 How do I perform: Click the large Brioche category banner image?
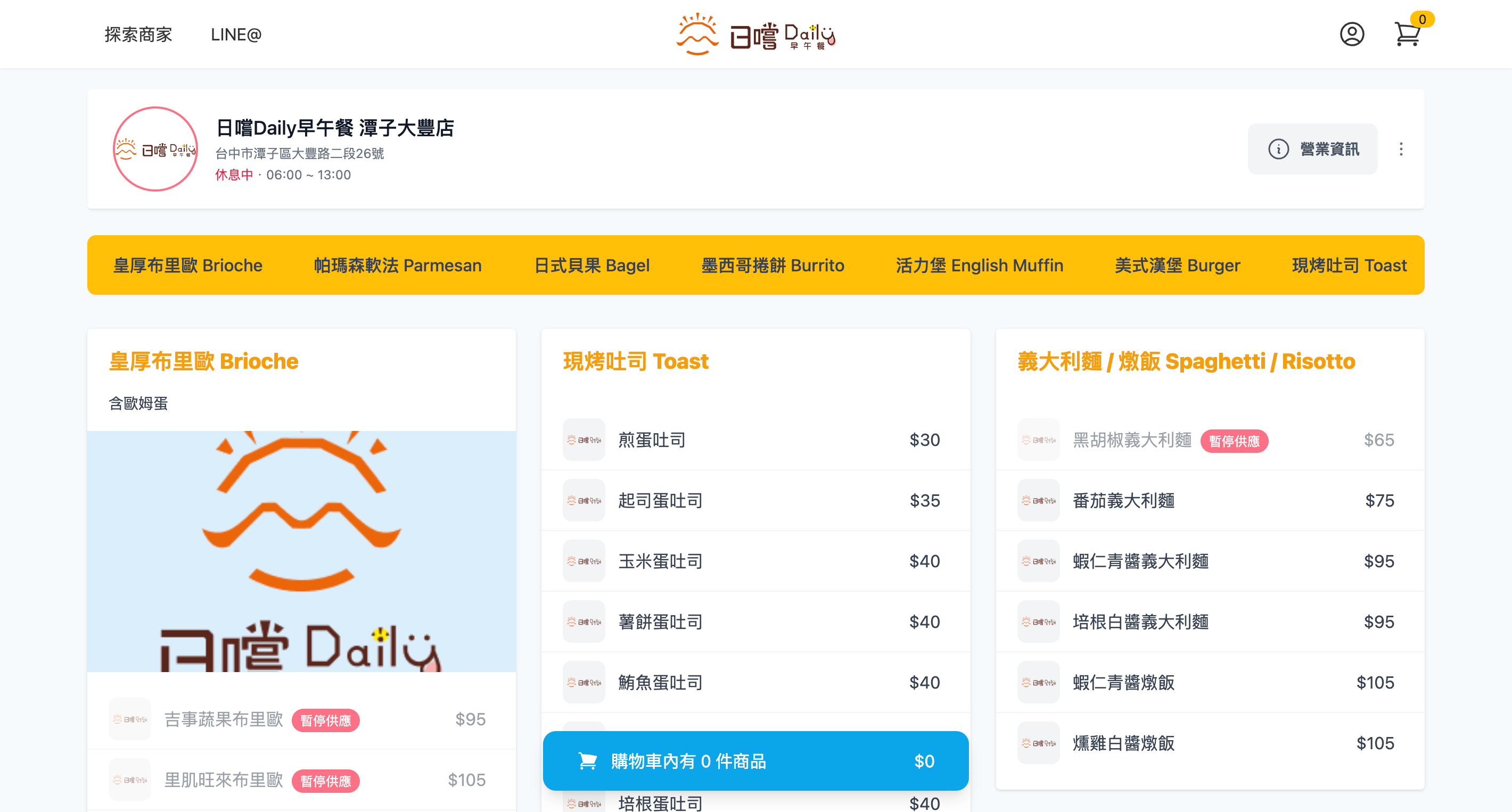(x=301, y=551)
